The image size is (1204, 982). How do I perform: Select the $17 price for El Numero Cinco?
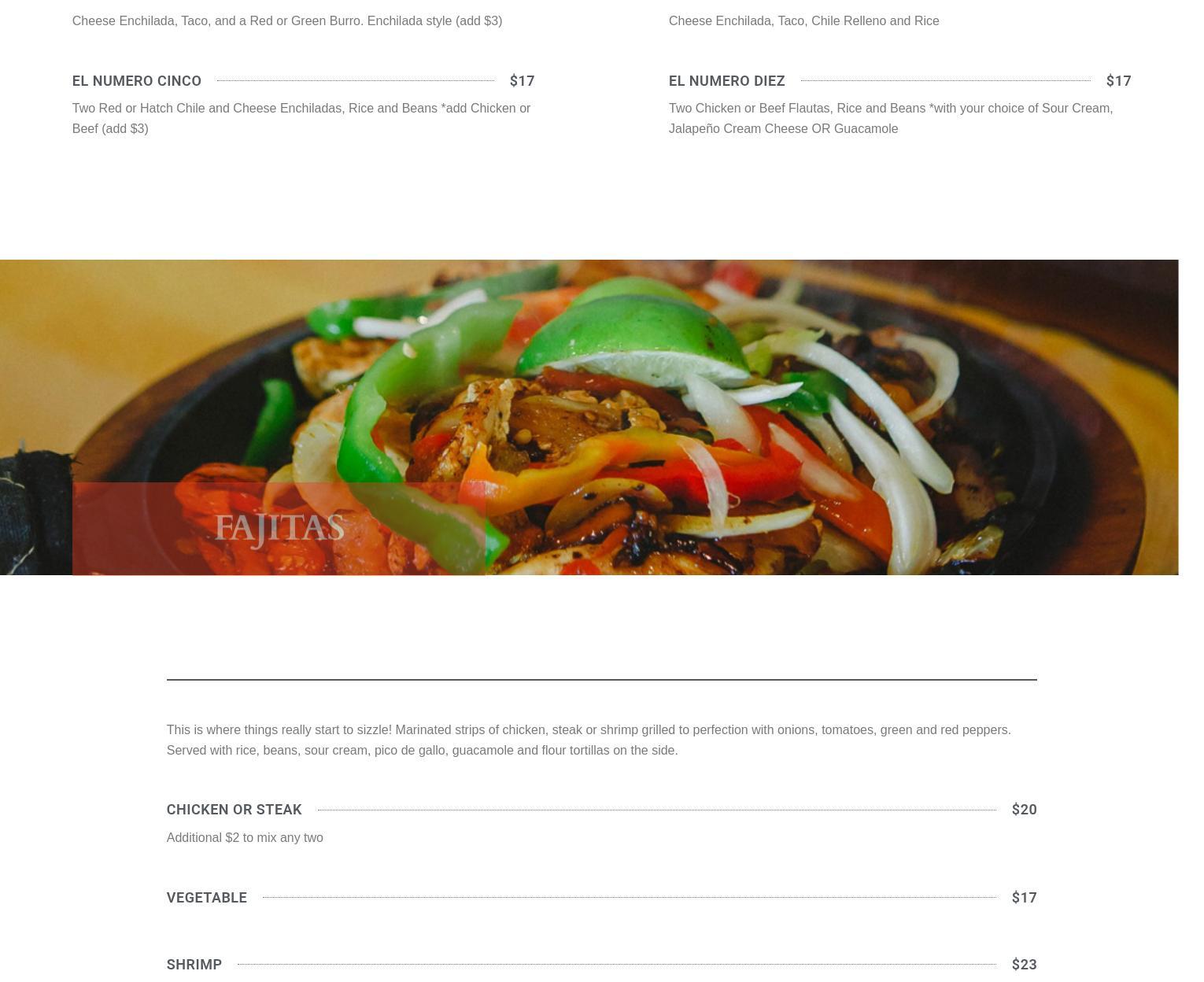click(x=522, y=81)
